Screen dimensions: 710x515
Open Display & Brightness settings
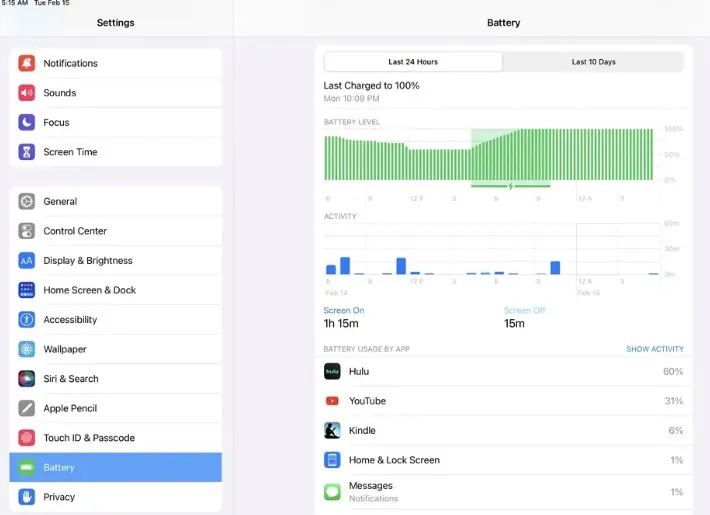[88, 261]
